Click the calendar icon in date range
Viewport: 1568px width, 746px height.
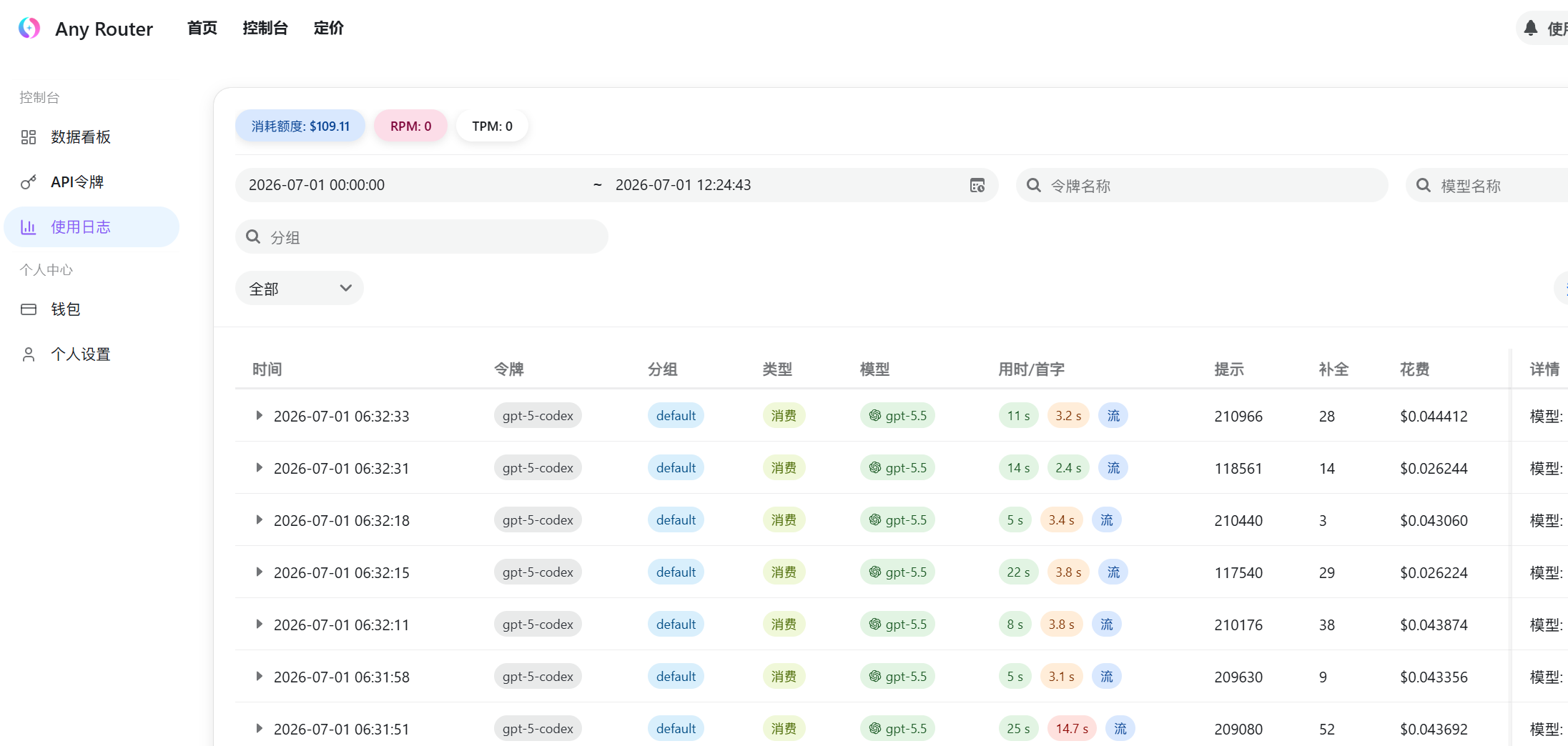(977, 185)
